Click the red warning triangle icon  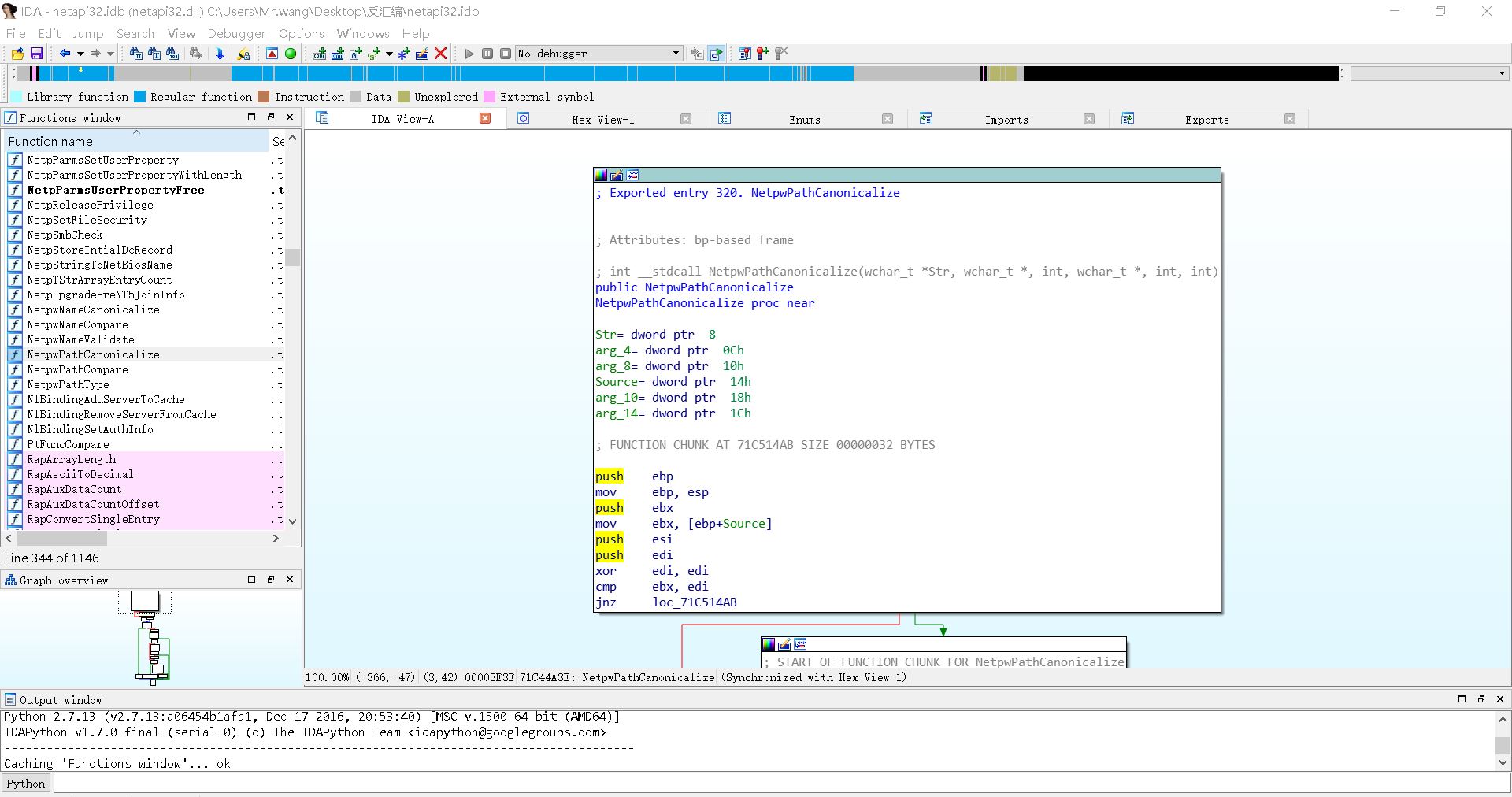[x=272, y=54]
